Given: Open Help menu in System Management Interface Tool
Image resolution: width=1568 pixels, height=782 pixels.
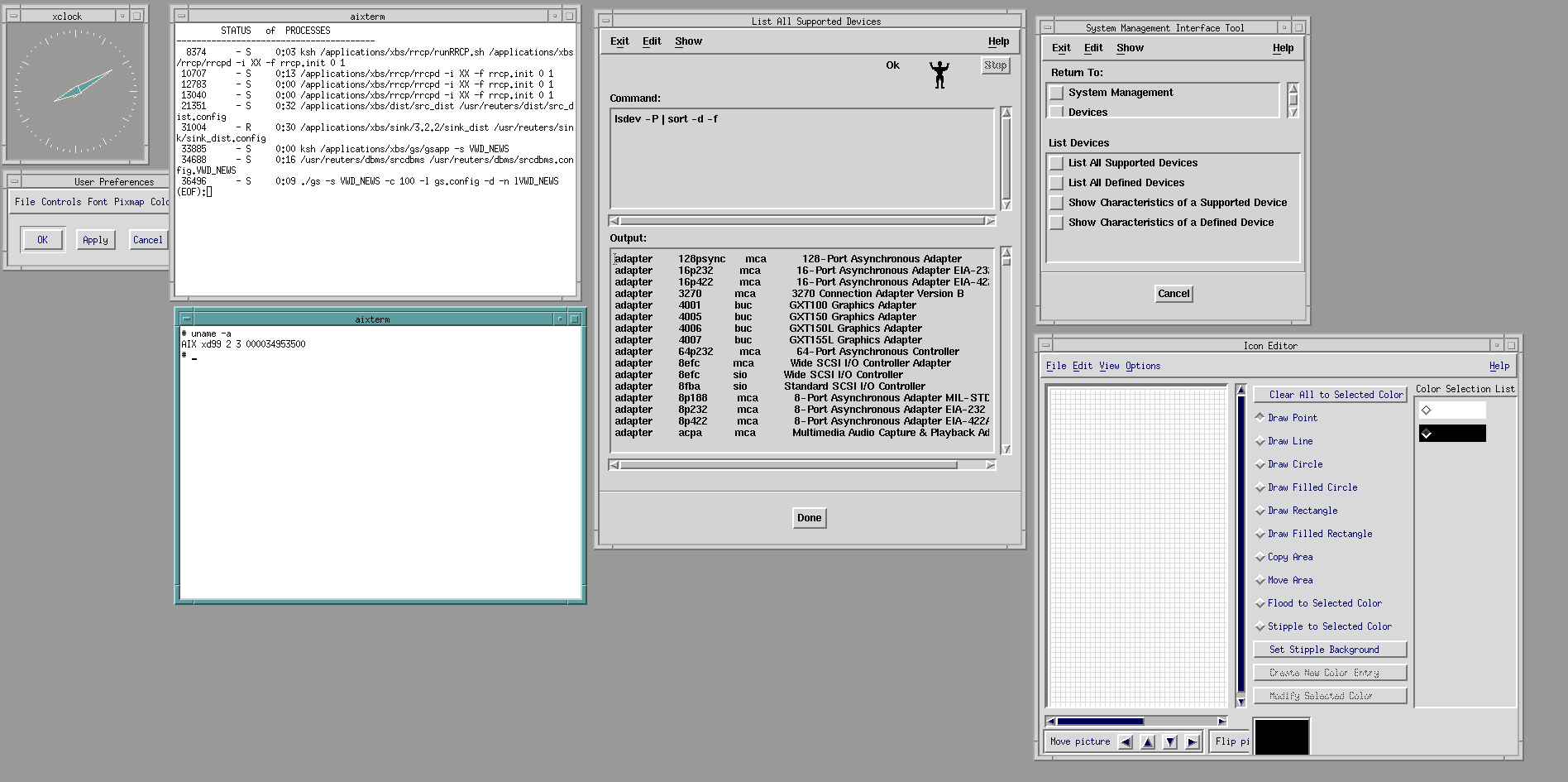Looking at the screenshot, I should pyautogui.click(x=1283, y=48).
